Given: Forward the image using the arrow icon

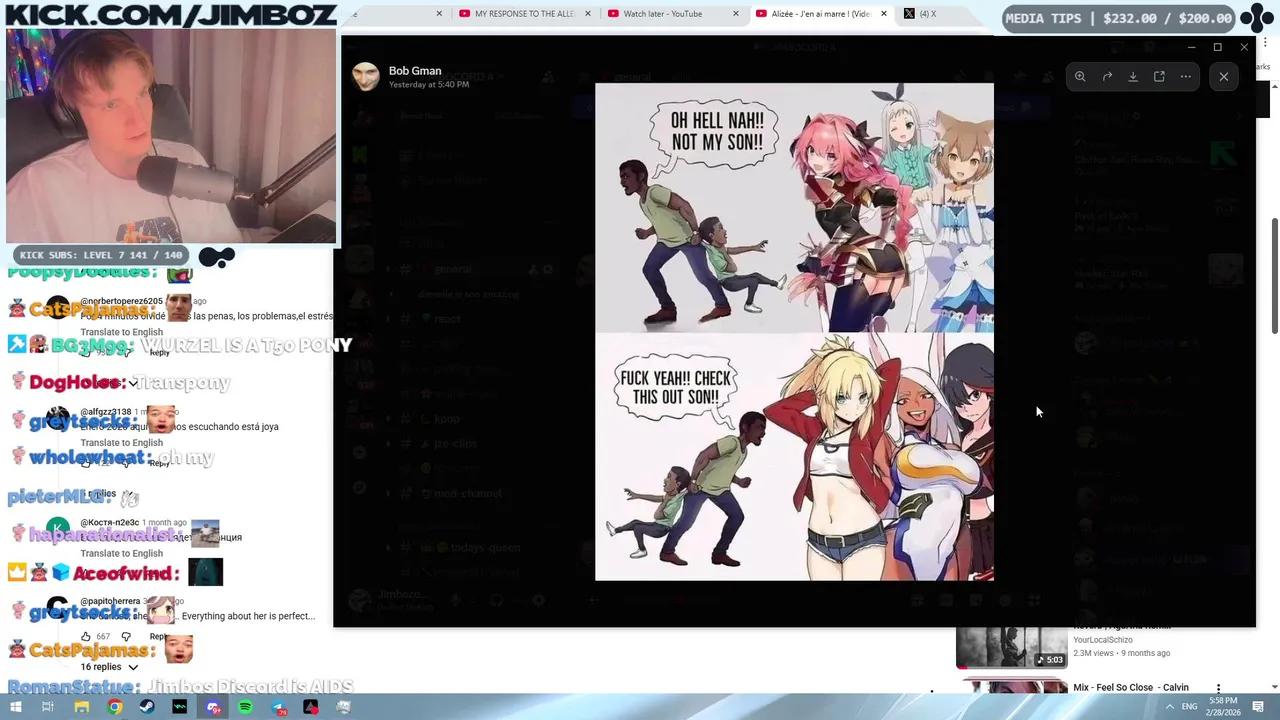Looking at the screenshot, I should [1107, 76].
